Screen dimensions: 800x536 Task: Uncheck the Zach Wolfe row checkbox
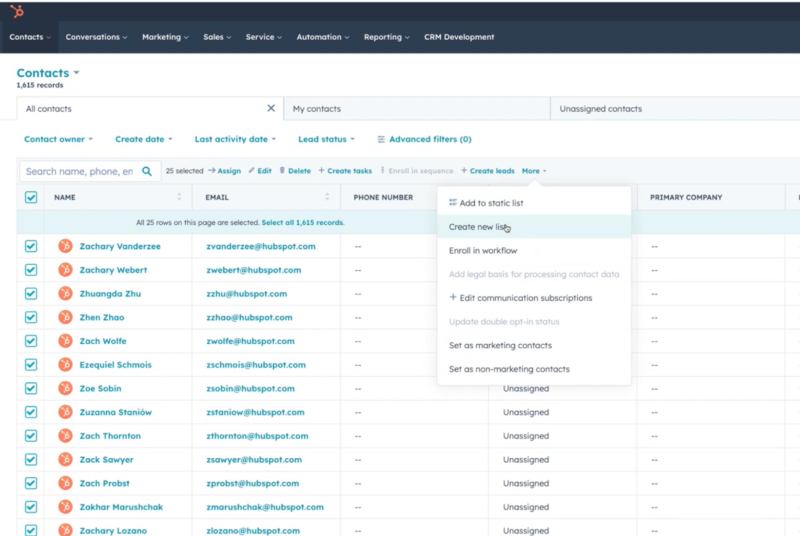coord(31,341)
